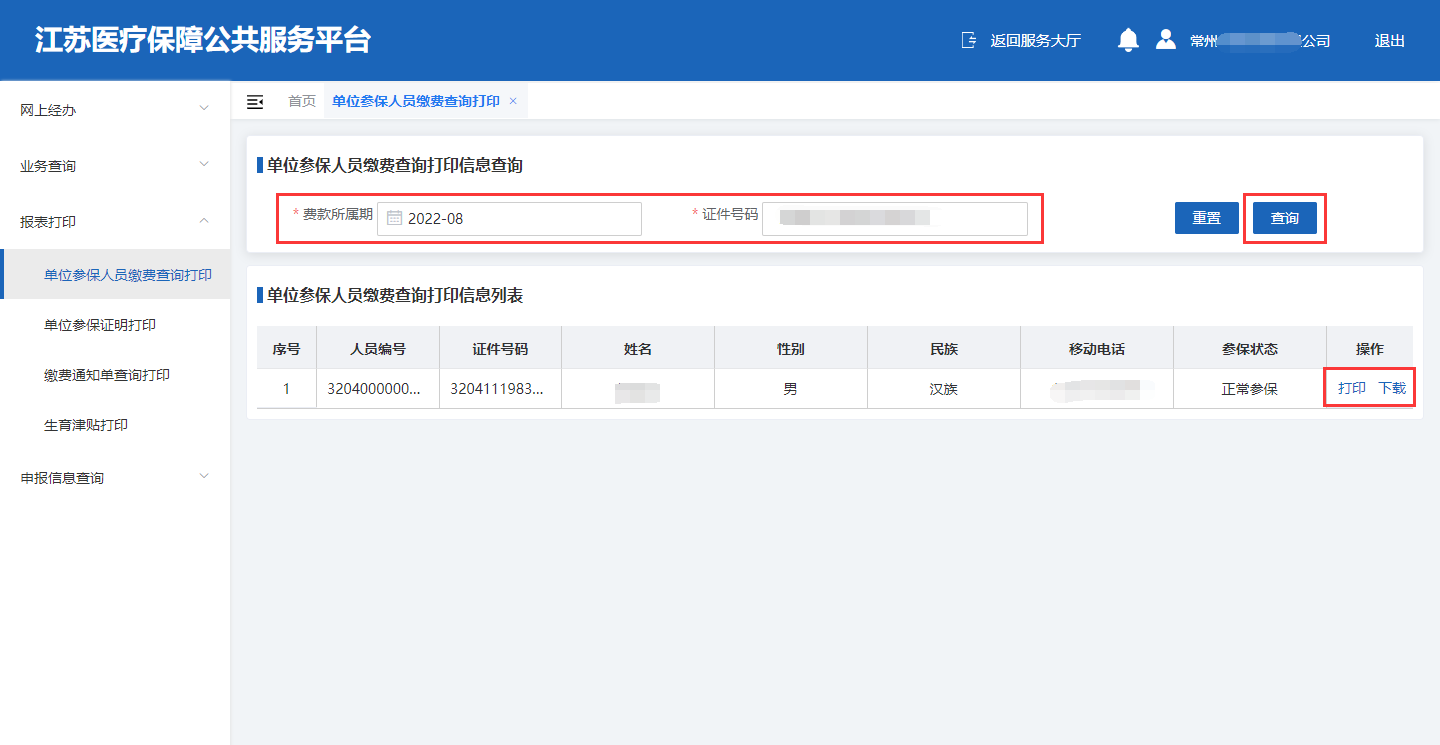Collapse the 报表打印 sidebar menu

[115, 222]
